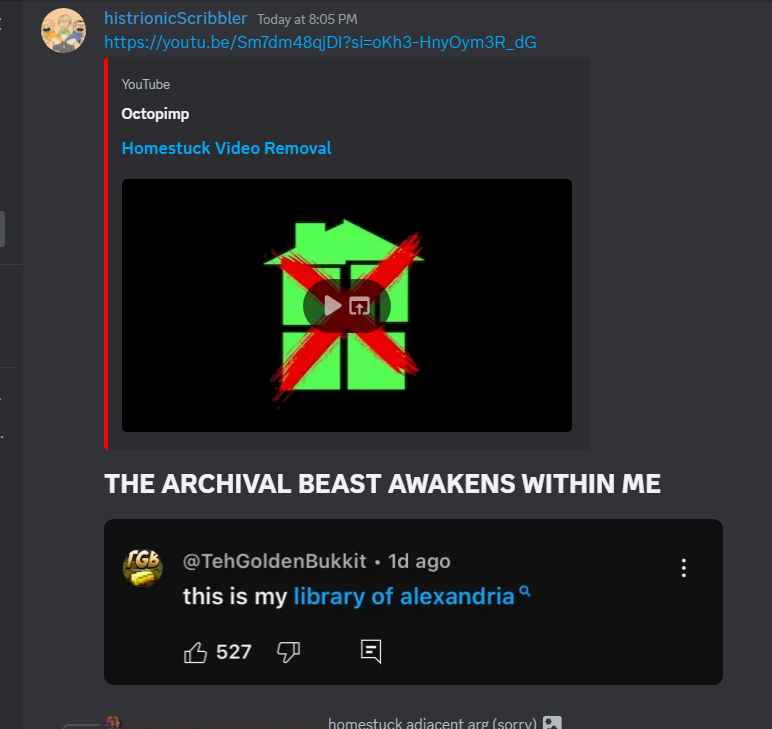Click the Today at 8:05 PM timestamp
Screen dimensions: 772x729
click(307, 20)
